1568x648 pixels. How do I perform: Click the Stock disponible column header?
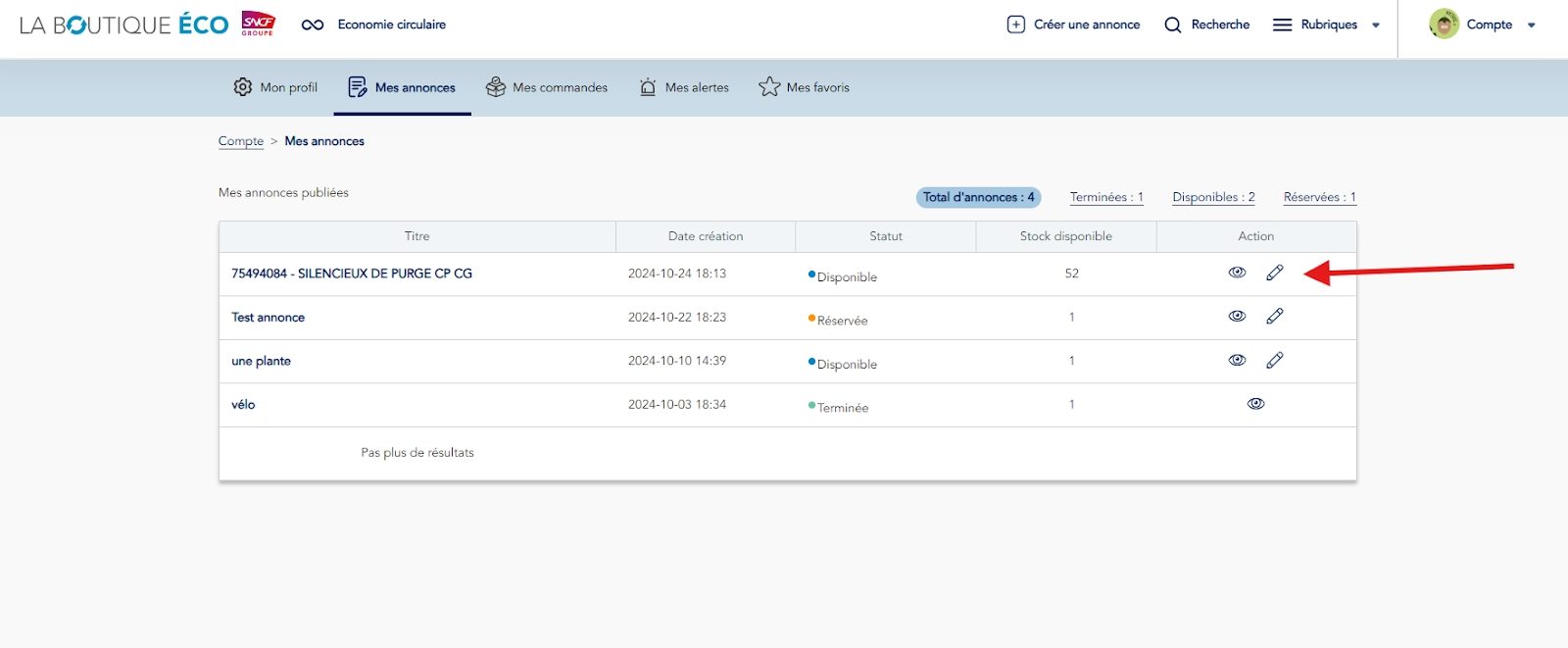[1066, 236]
